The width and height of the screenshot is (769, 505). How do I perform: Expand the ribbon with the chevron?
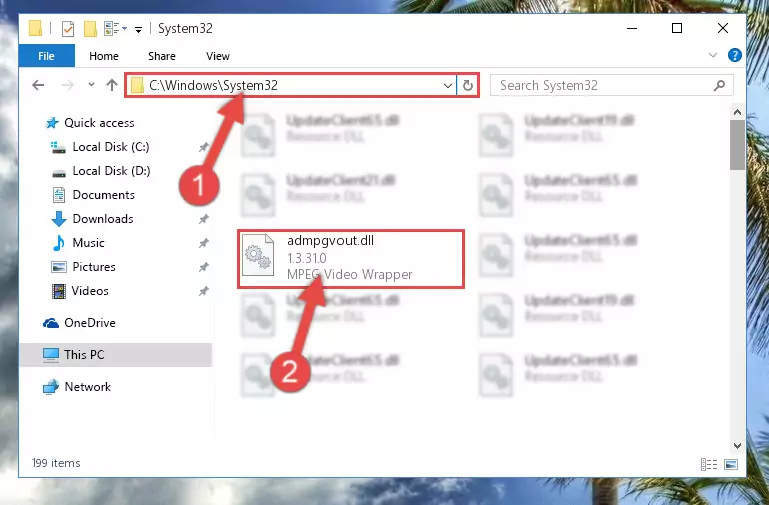pyautogui.click(x=713, y=55)
